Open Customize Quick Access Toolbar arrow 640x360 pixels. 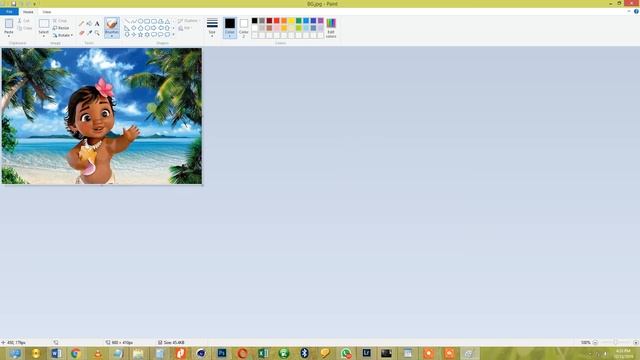34,4
